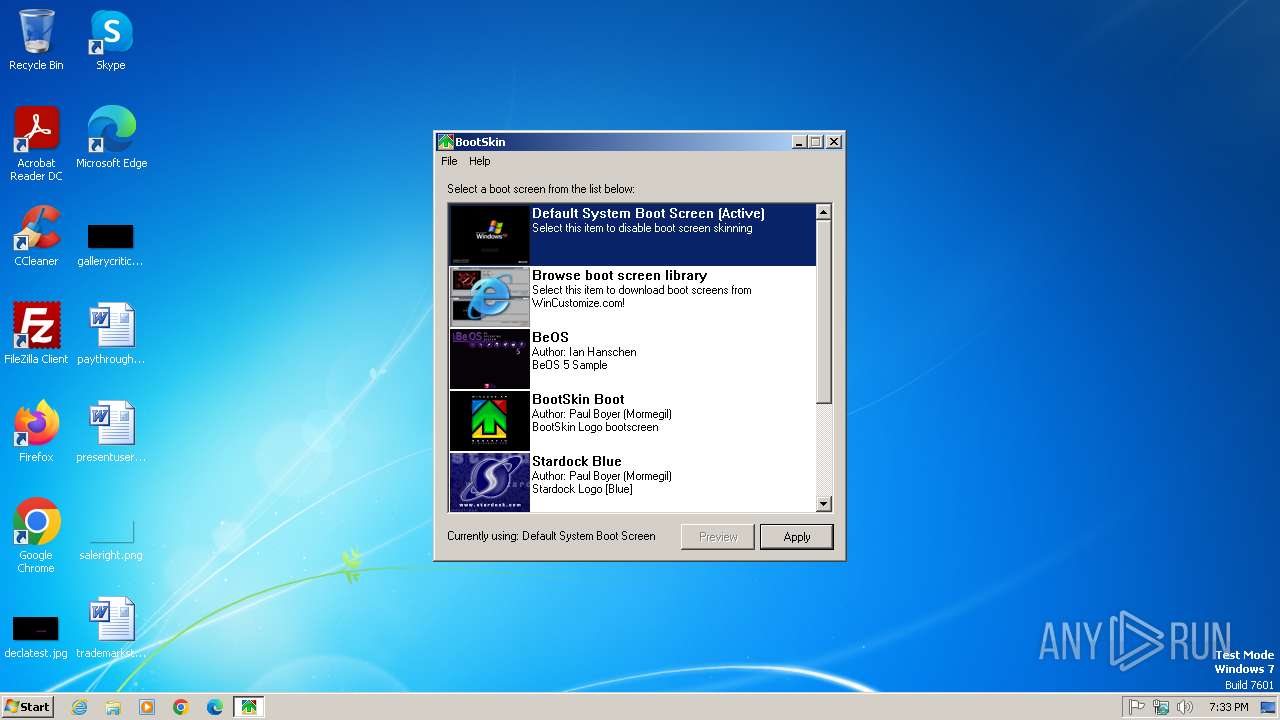This screenshot has width=1280, height=720.
Task: Click the list scroll down arrow
Action: (824, 504)
